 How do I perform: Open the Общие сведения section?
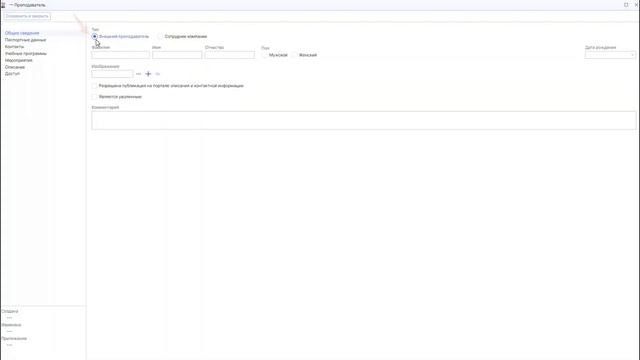(x=22, y=33)
